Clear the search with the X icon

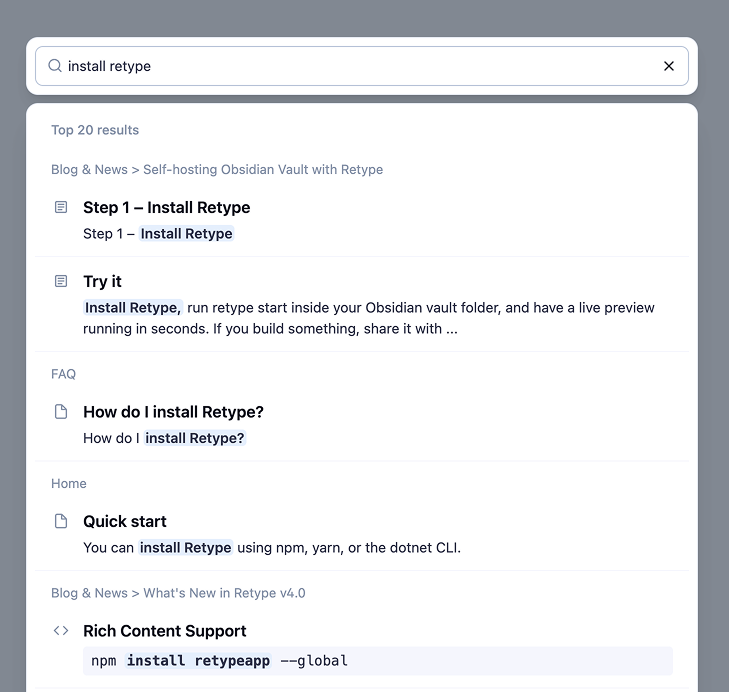(x=669, y=66)
